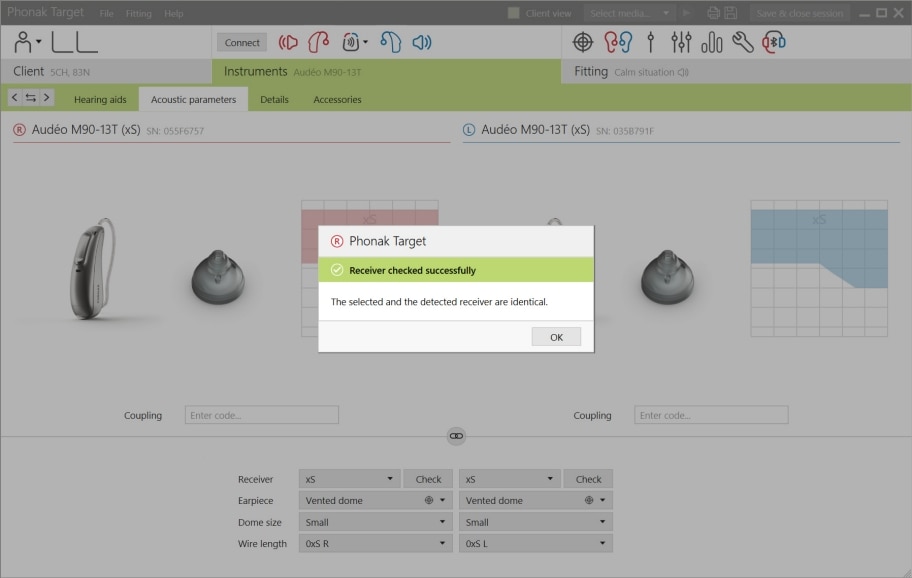Toggle the linked coupling chain icon
The image size is (912, 578).
point(456,436)
